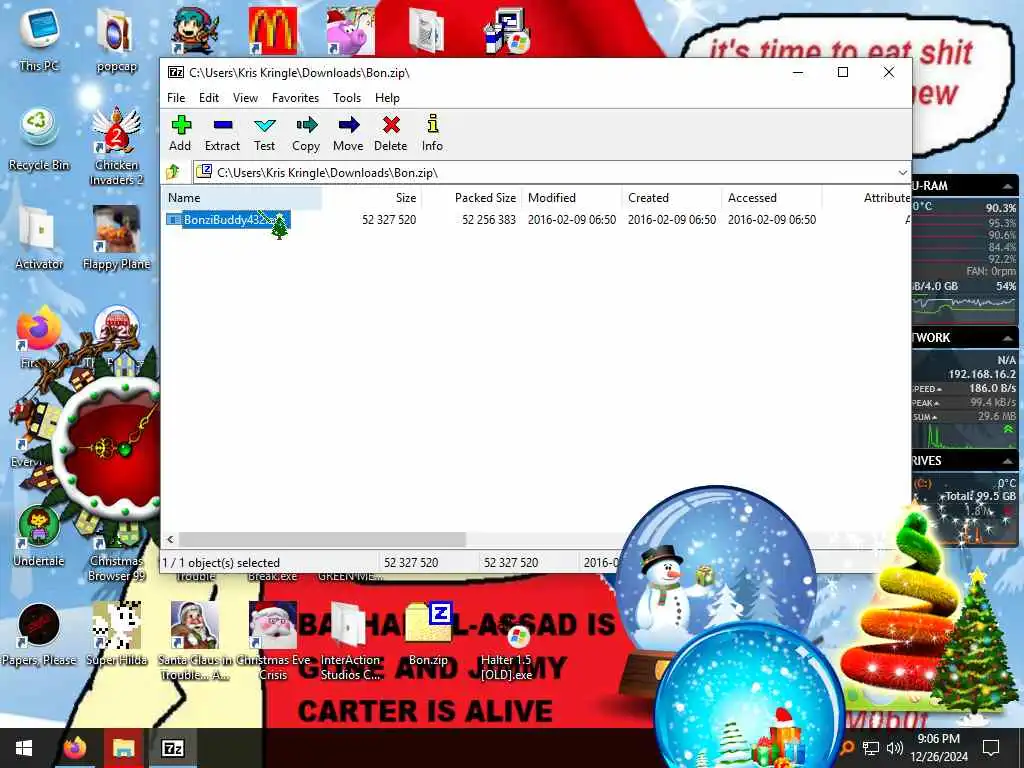Open the Recycle Bin desktop icon
This screenshot has height=768, width=1024.
[39, 139]
